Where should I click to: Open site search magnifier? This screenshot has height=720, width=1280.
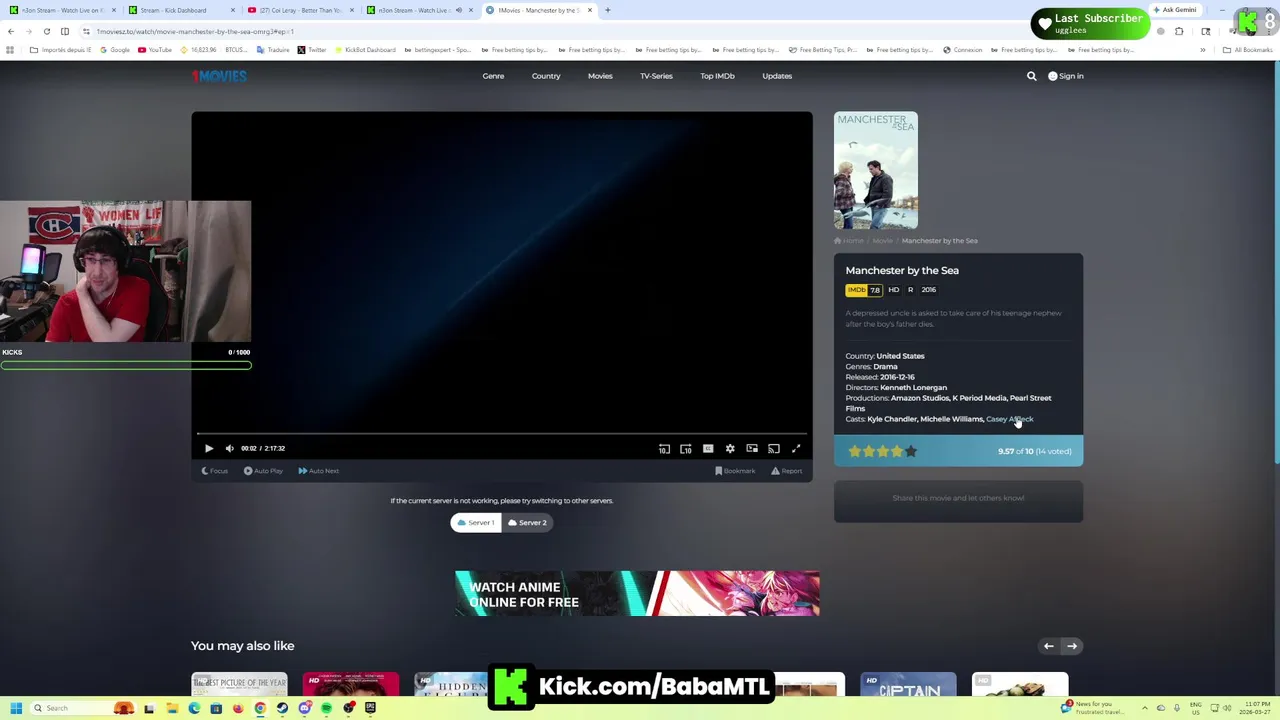point(1032,76)
